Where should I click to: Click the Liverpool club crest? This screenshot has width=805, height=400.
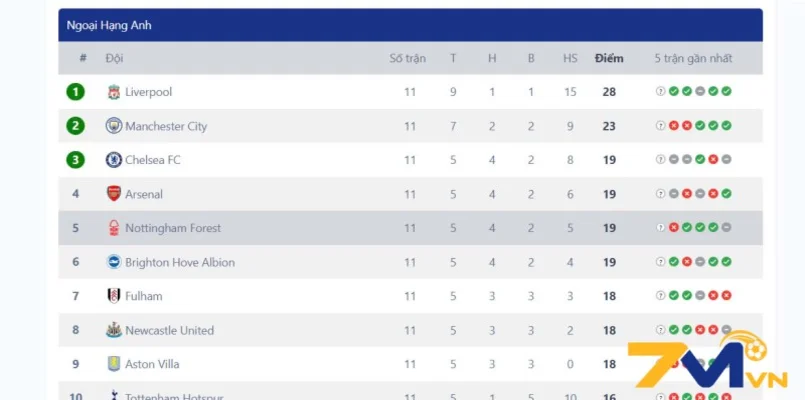coord(114,92)
